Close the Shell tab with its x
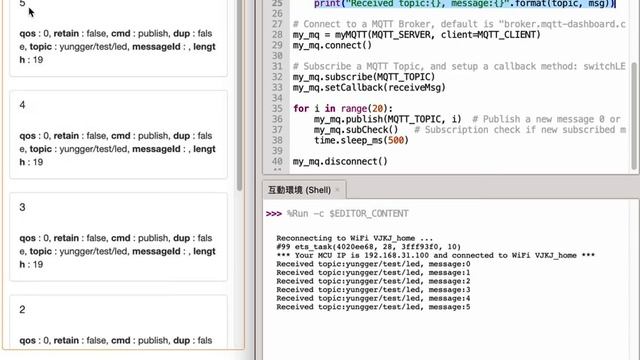The height and width of the screenshot is (360, 640). [338, 190]
